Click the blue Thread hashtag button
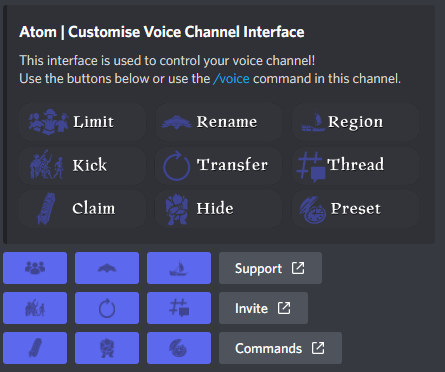Screen dimensions: 445x372 179,308
